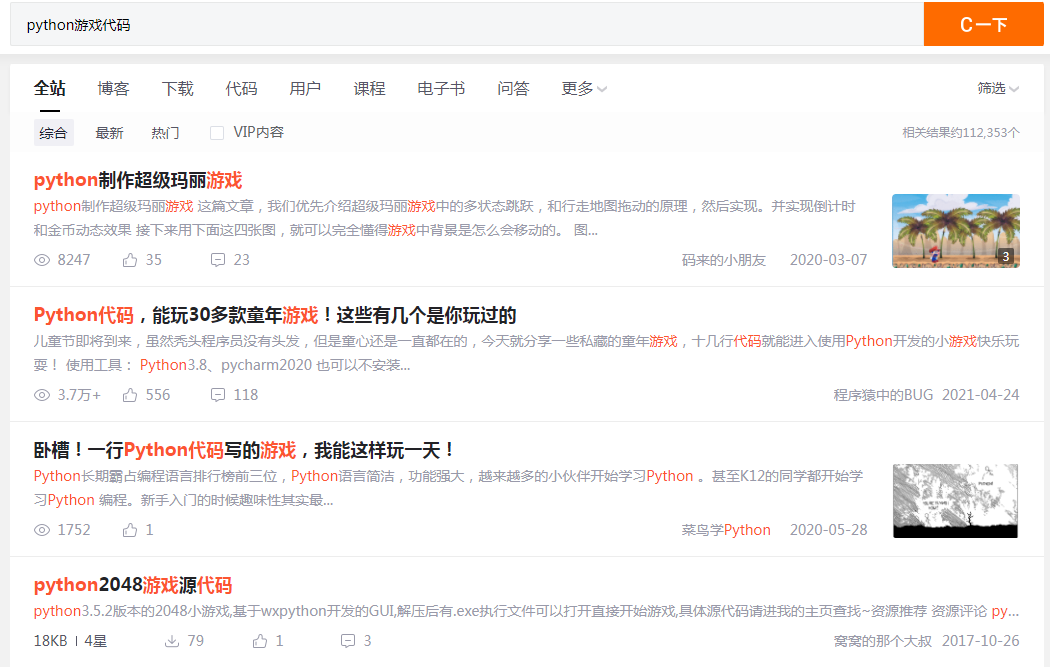The image size is (1050, 667).
Task: Click the 18KB file size text
Action: [50, 641]
